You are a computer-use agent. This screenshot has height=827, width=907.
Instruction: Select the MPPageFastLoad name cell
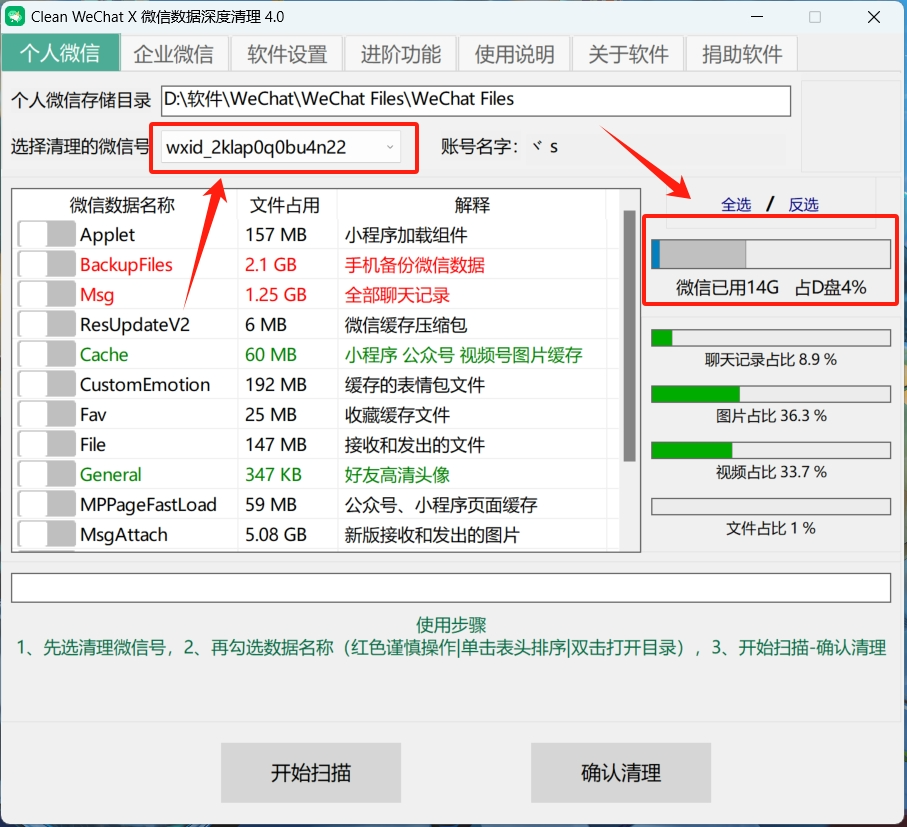click(148, 505)
